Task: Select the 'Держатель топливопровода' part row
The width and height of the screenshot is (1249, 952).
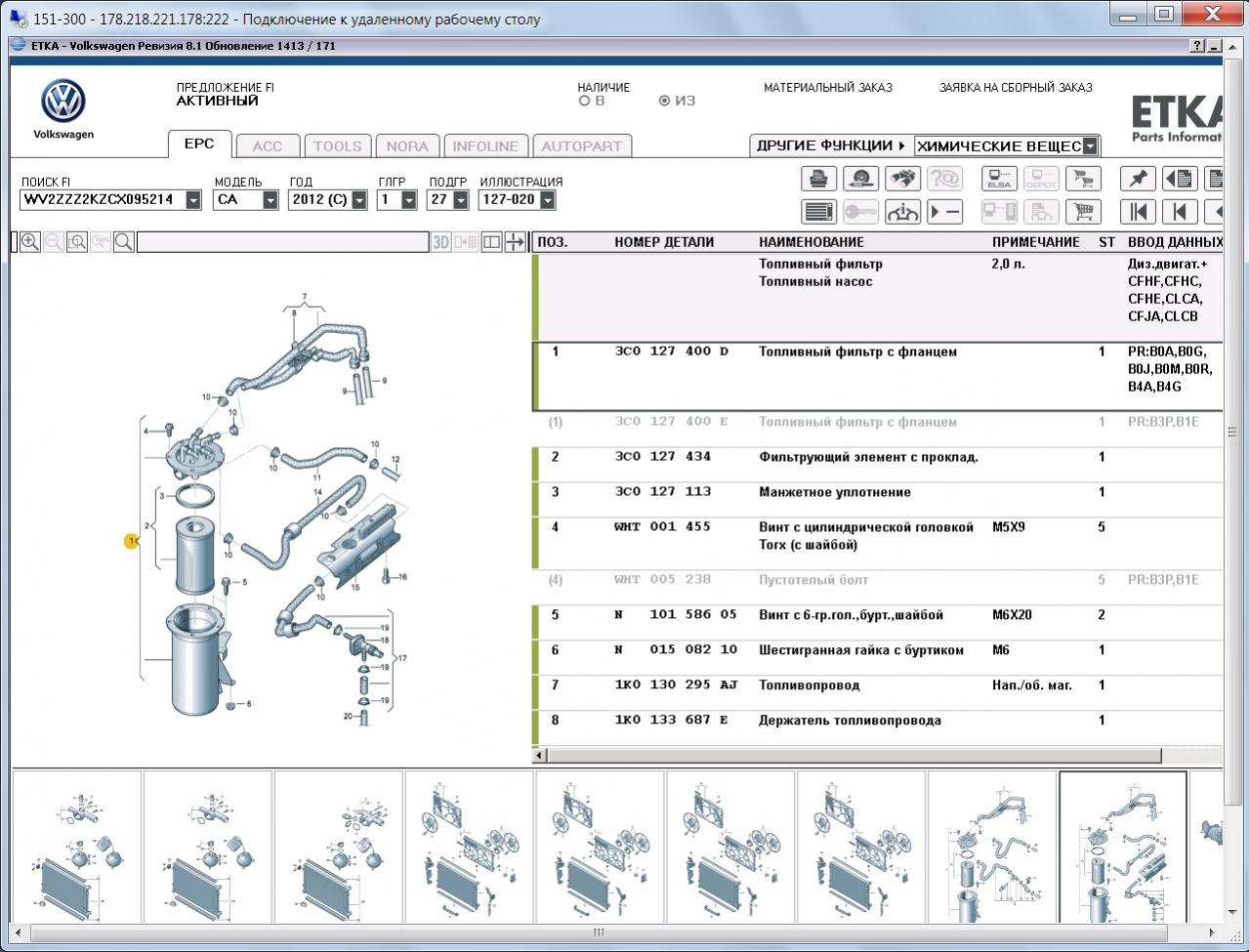Action: tap(877, 727)
